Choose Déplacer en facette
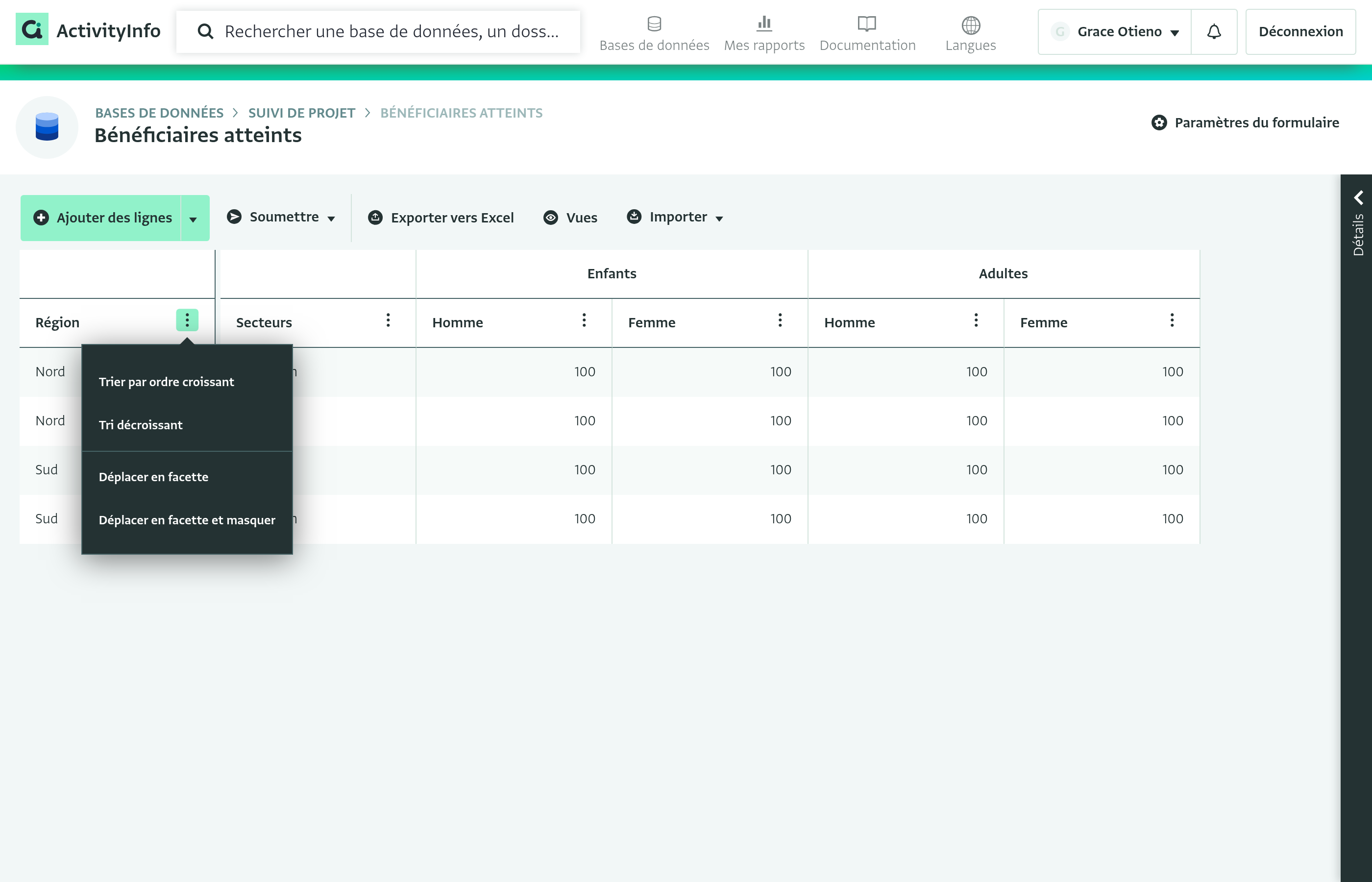 click(x=153, y=477)
